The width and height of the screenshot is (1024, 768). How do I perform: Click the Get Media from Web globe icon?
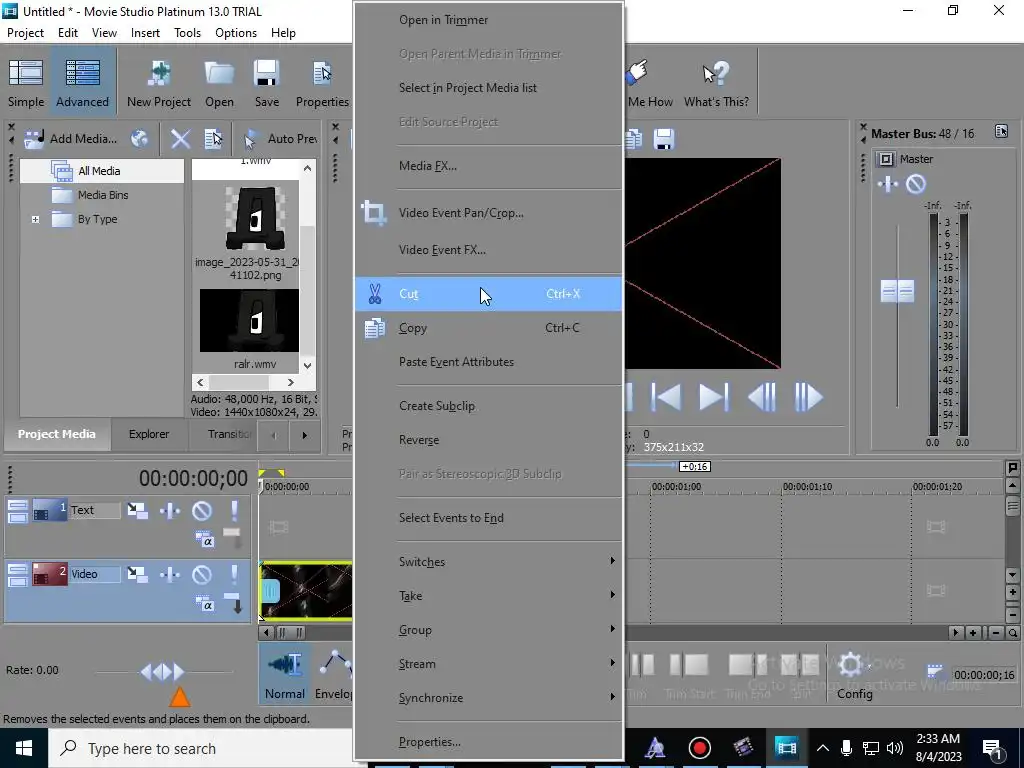(140, 138)
